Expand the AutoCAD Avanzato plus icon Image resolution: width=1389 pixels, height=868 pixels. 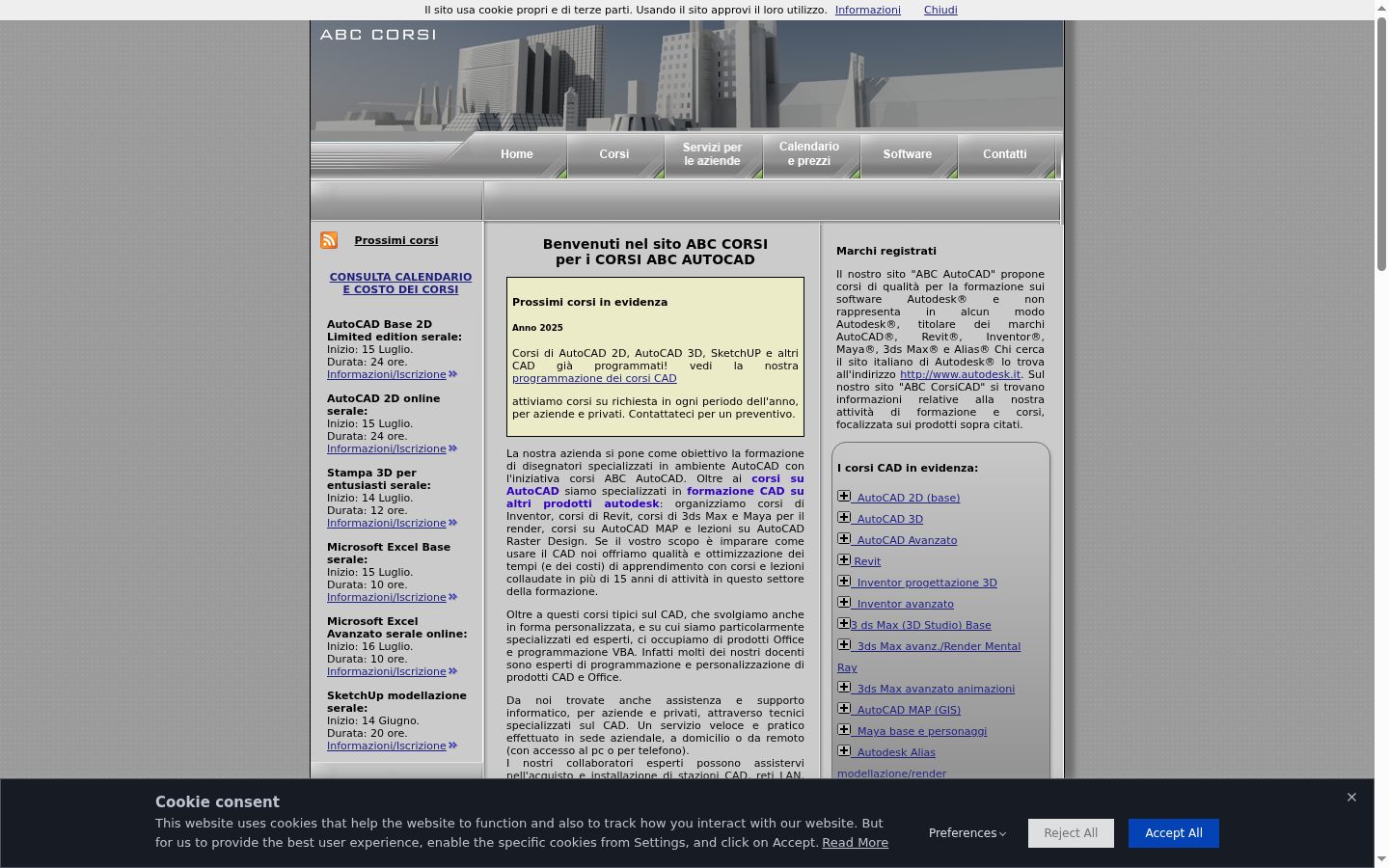coord(844,539)
